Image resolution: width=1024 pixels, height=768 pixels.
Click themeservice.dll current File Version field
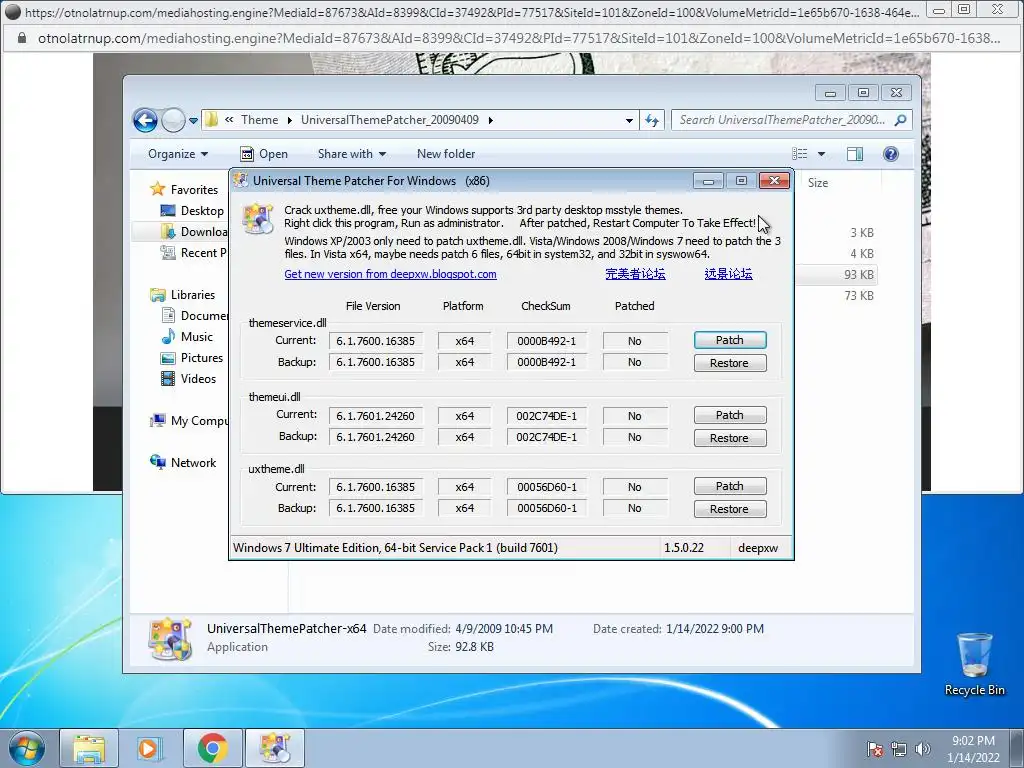376,341
